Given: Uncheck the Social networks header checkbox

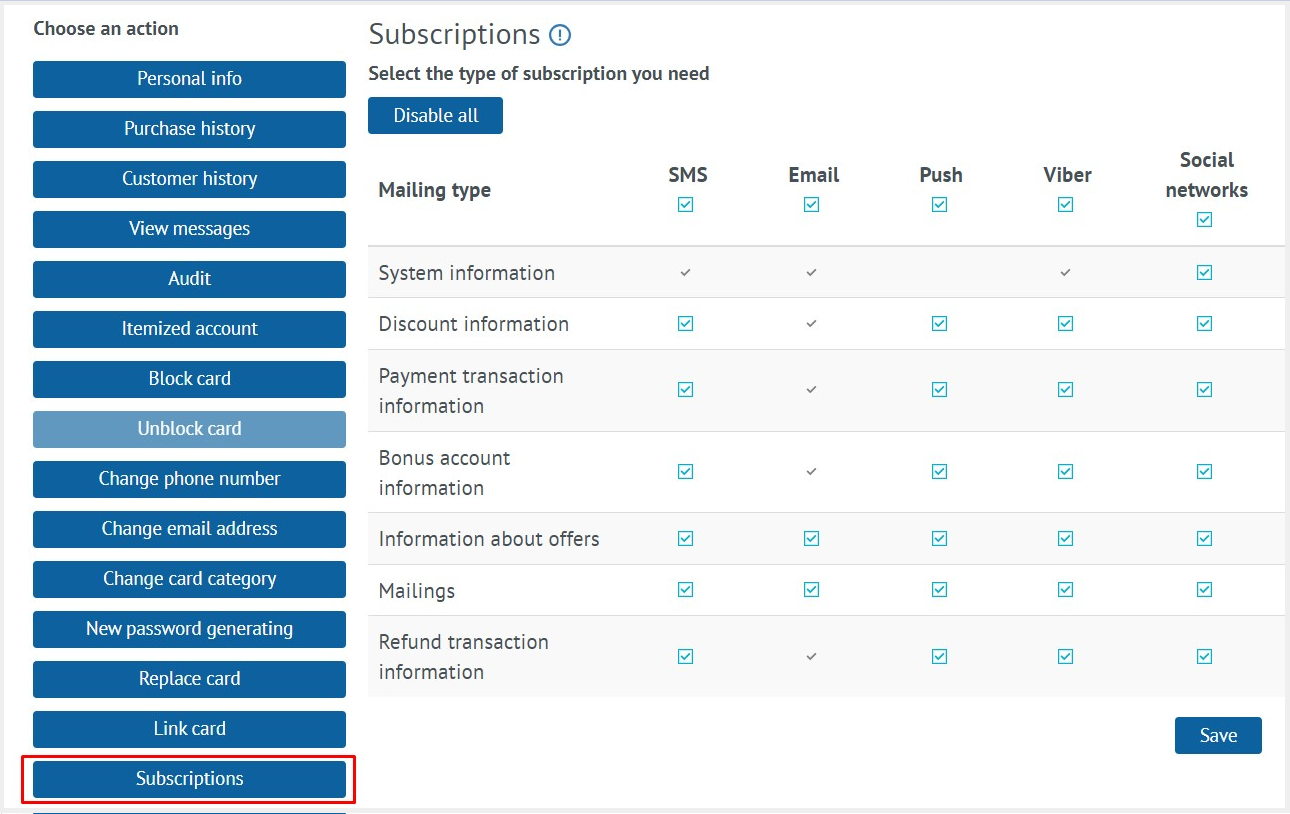Looking at the screenshot, I should point(1204,220).
